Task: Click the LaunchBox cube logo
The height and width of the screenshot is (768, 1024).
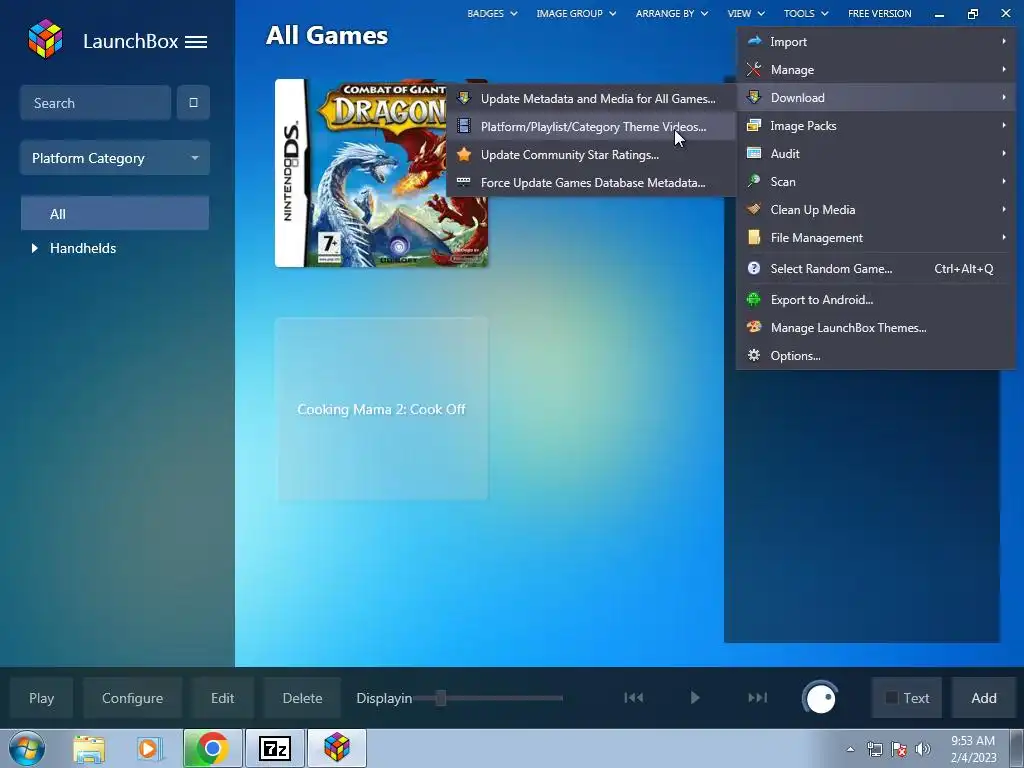Action: (46, 39)
